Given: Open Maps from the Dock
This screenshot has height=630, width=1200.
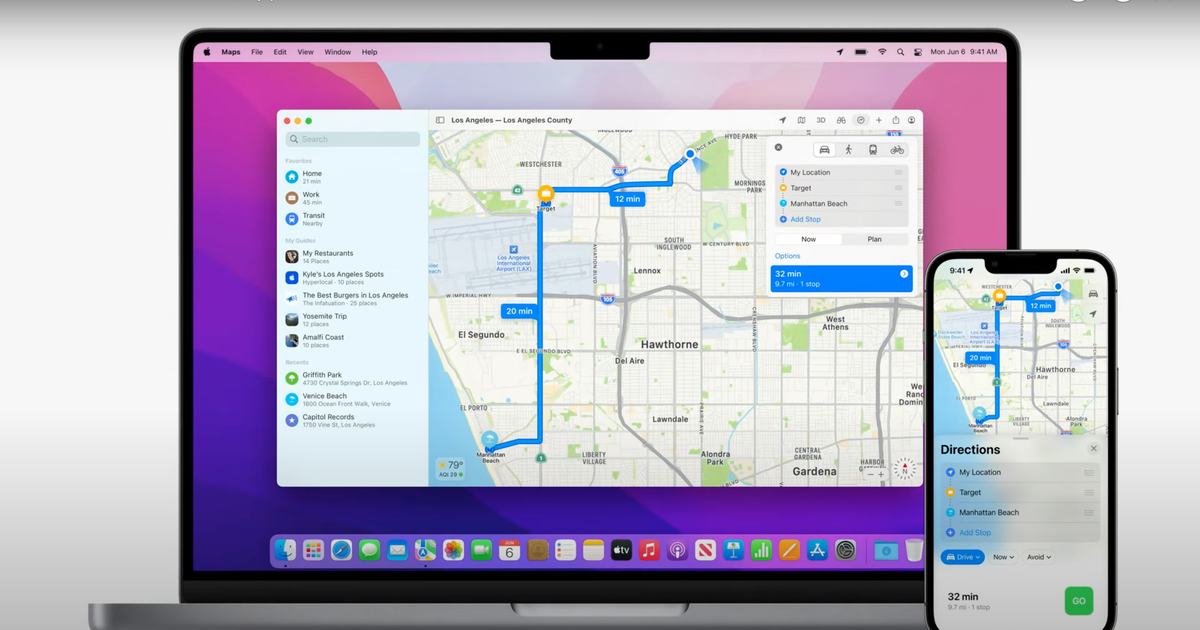Looking at the screenshot, I should tap(425, 550).
